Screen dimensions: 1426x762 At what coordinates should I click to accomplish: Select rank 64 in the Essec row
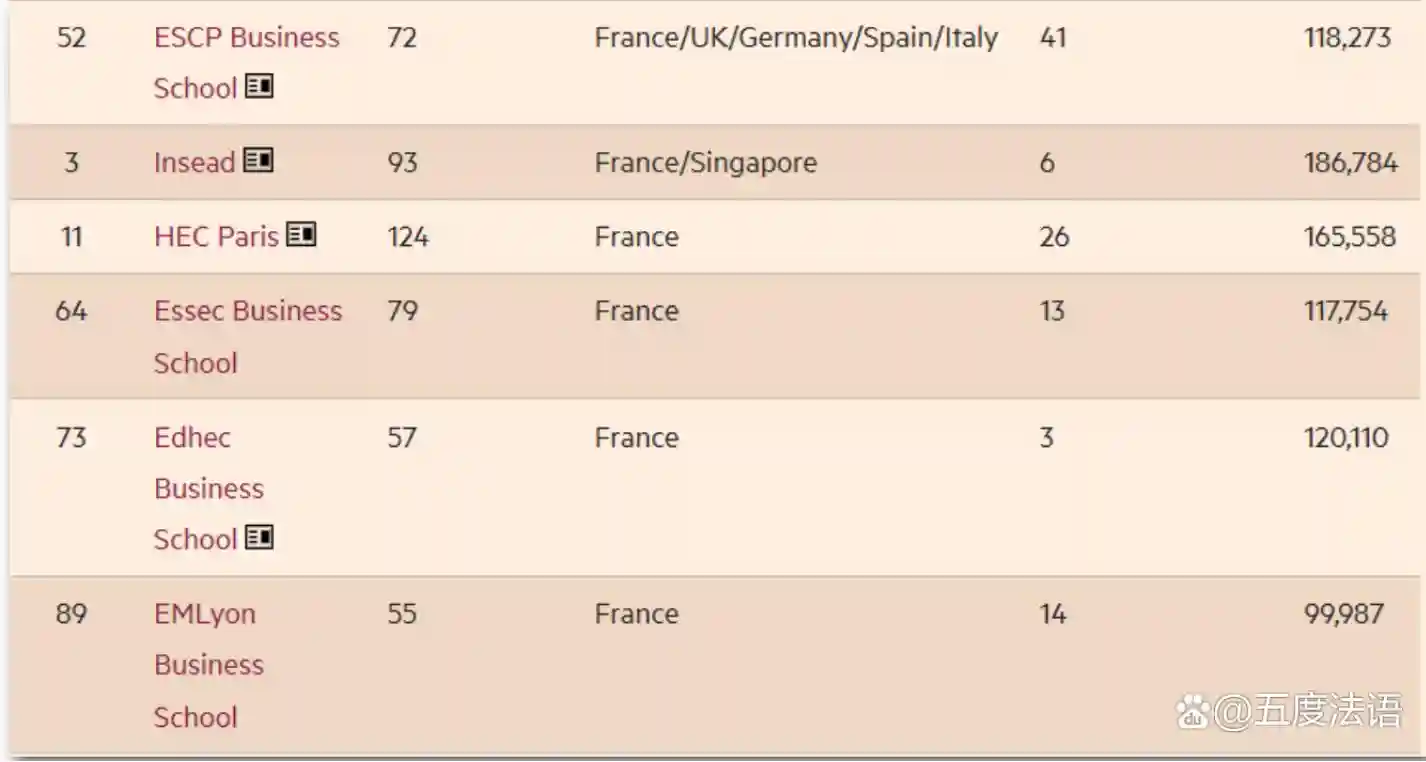click(71, 311)
